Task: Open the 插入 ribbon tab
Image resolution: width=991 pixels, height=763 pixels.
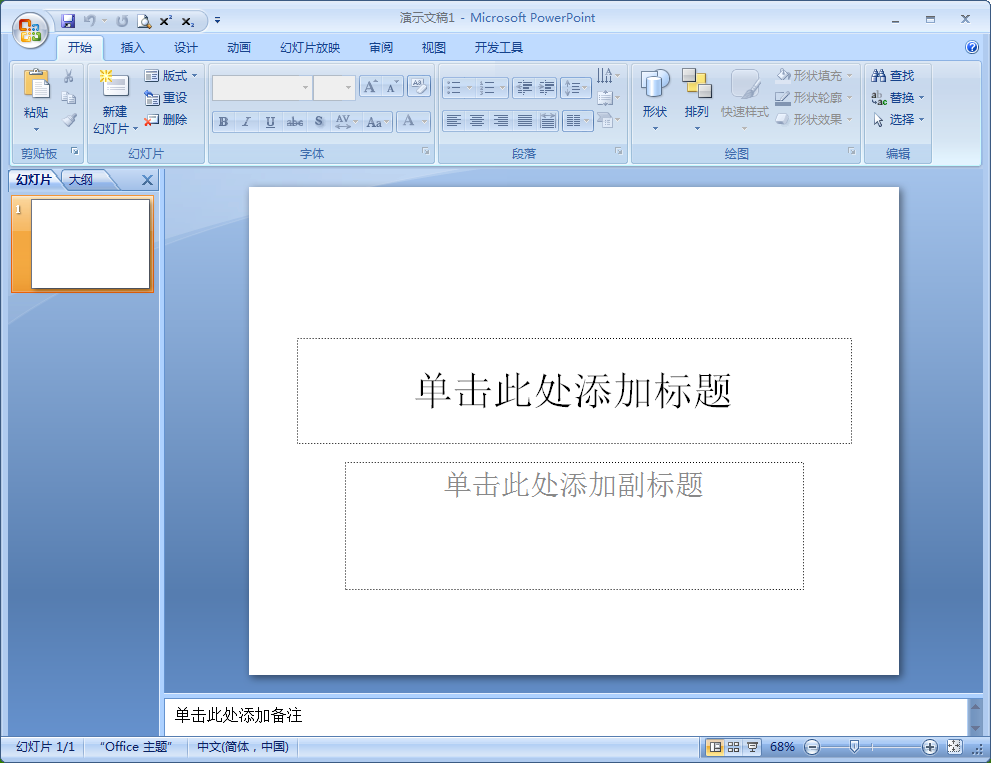Action: [x=133, y=47]
